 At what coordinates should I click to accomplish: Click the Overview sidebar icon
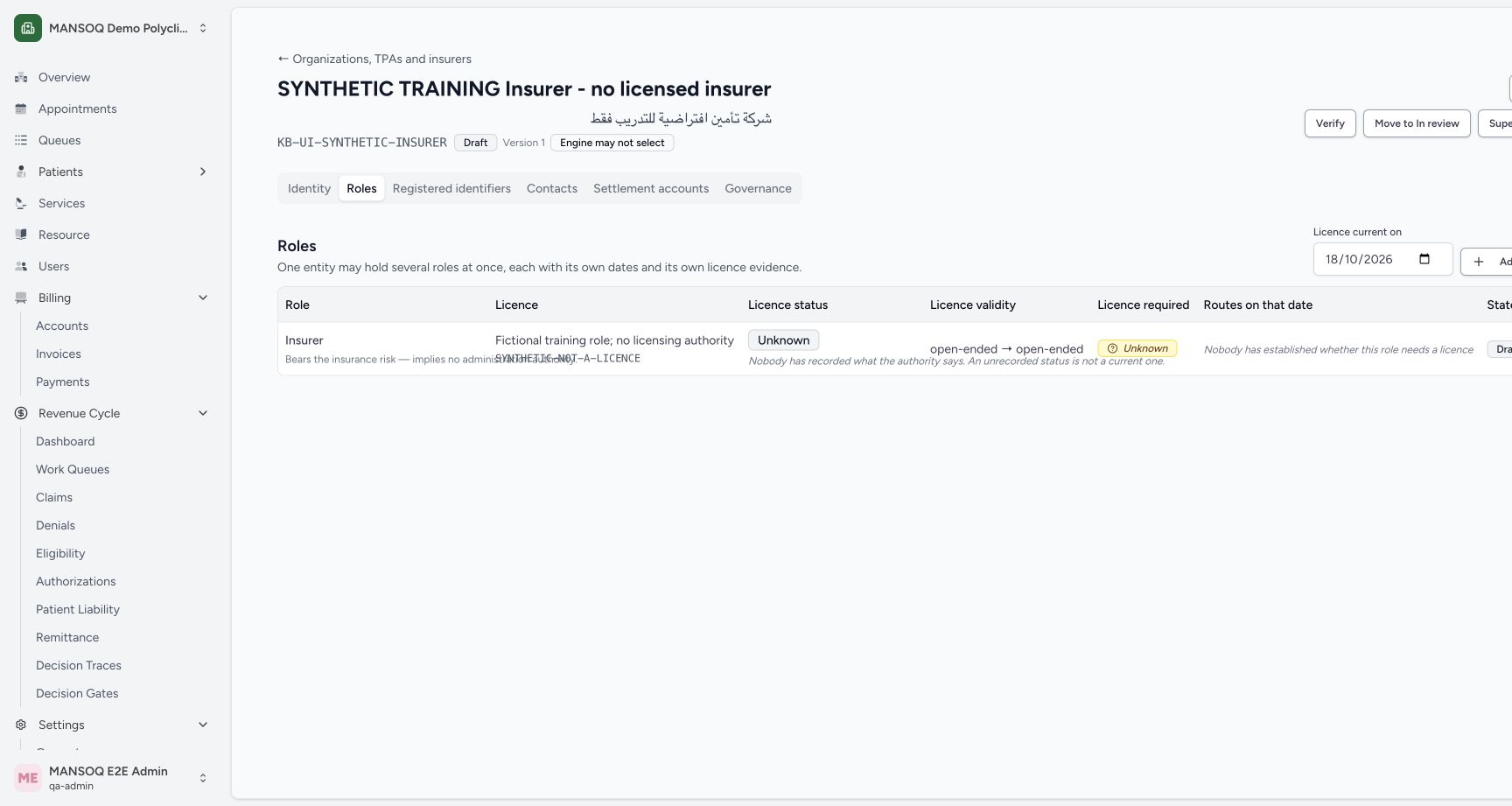21,78
